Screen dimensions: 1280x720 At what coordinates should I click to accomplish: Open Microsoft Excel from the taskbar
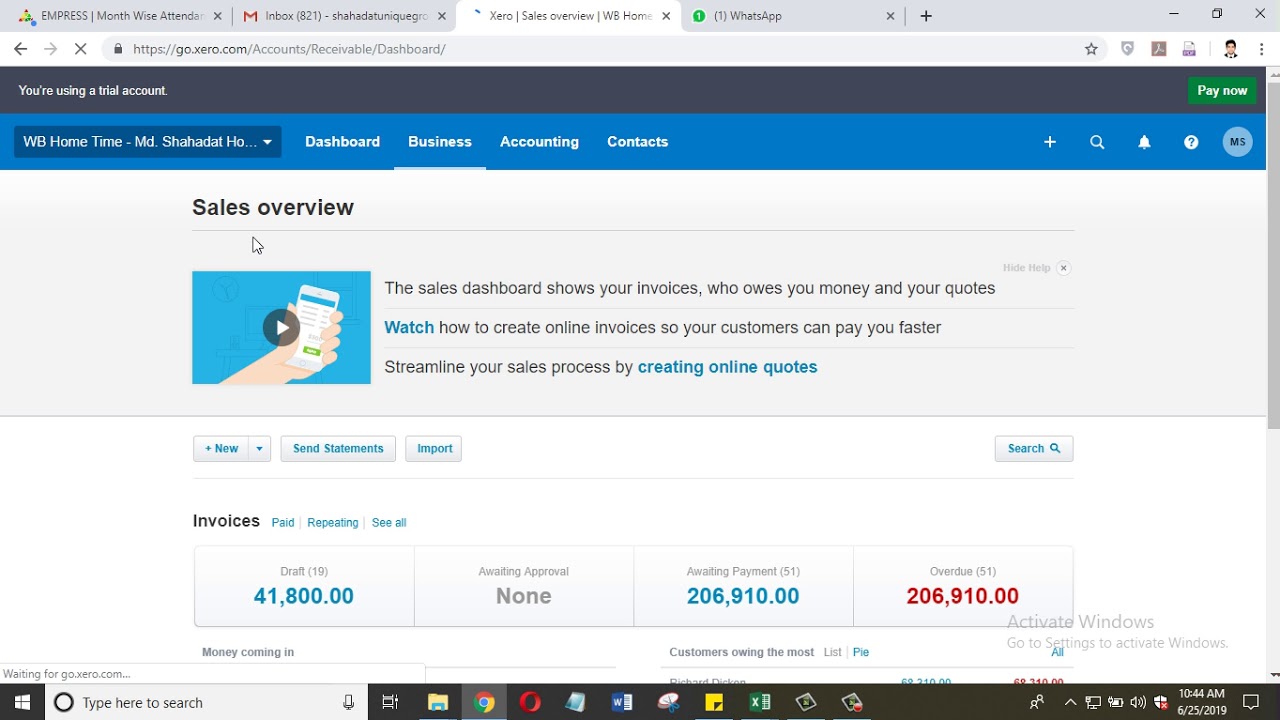click(x=760, y=702)
